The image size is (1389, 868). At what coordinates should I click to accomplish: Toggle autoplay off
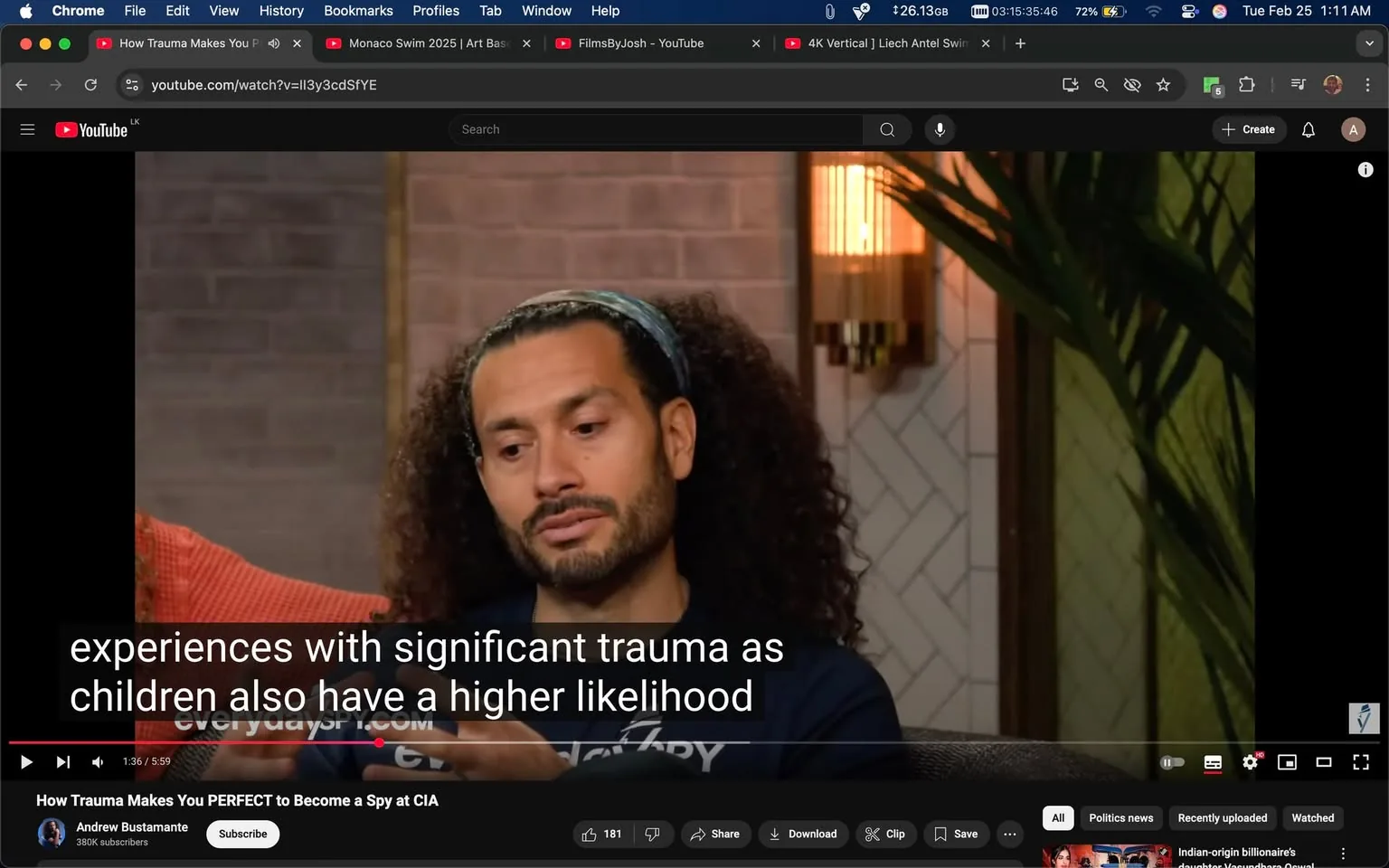tap(1172, 762)
